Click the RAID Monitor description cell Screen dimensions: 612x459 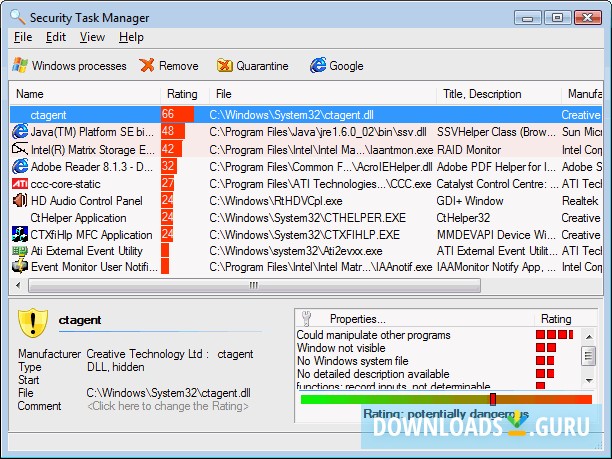click(x=469, y=149)
